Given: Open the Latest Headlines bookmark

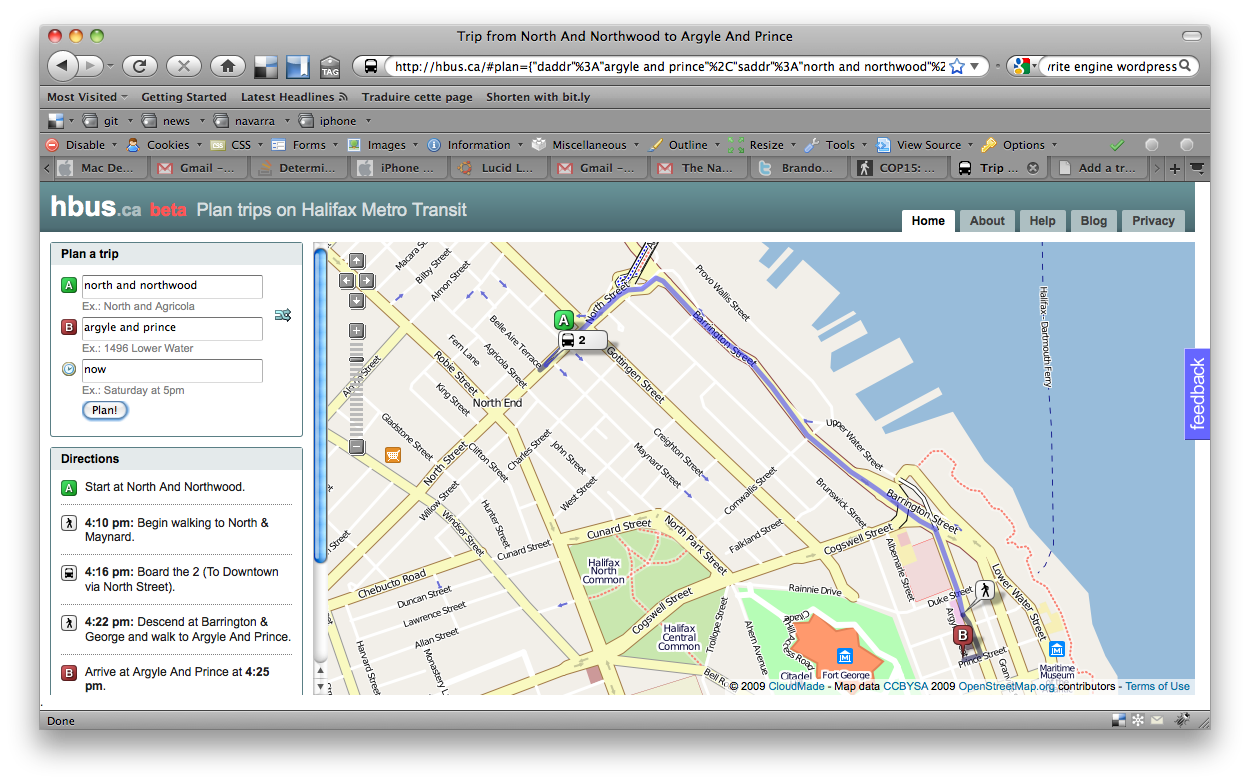Looking at the screenshot, I should (294, 97).
